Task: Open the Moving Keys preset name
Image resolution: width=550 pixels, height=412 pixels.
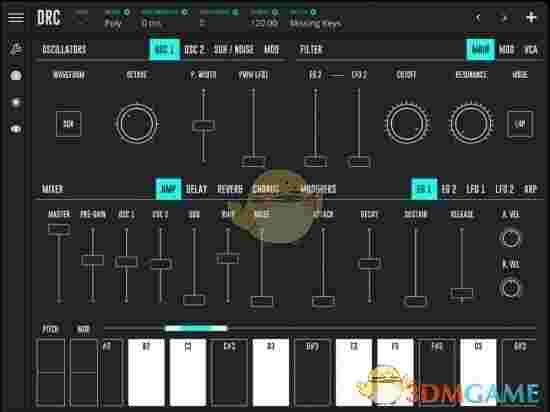Action: click(315, 23)
